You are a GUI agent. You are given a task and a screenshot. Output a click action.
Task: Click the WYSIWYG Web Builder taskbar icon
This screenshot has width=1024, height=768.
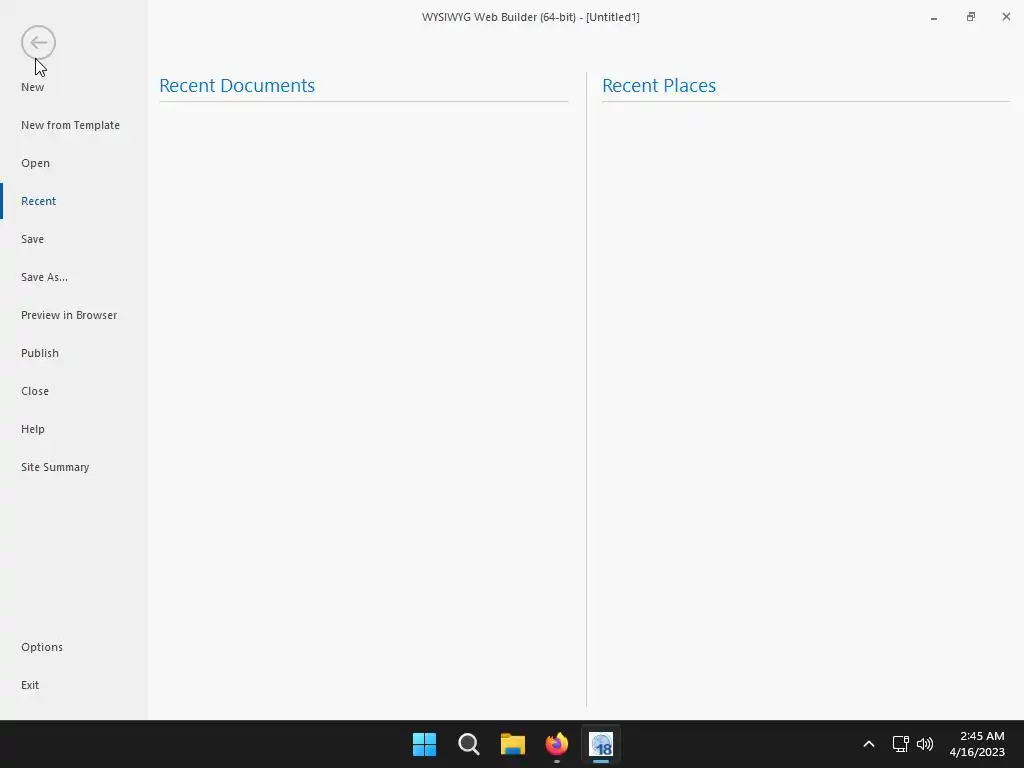[601, 744]
